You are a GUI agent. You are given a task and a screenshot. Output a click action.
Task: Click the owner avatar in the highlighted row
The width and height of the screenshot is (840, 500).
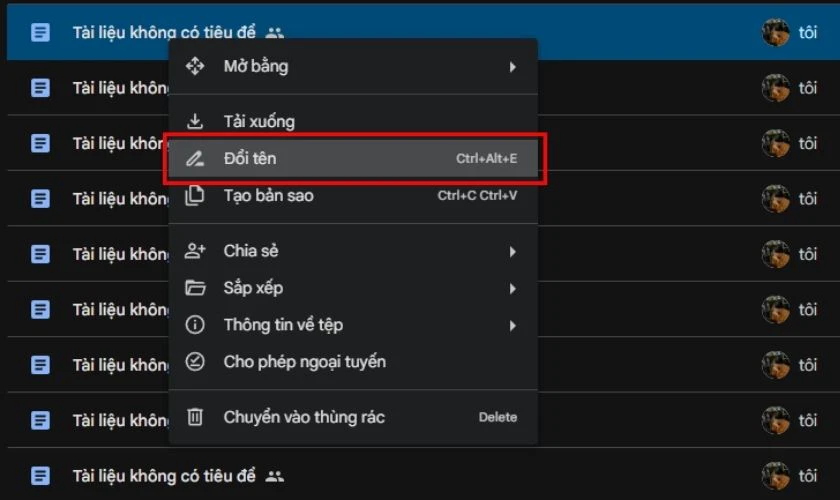775,33
